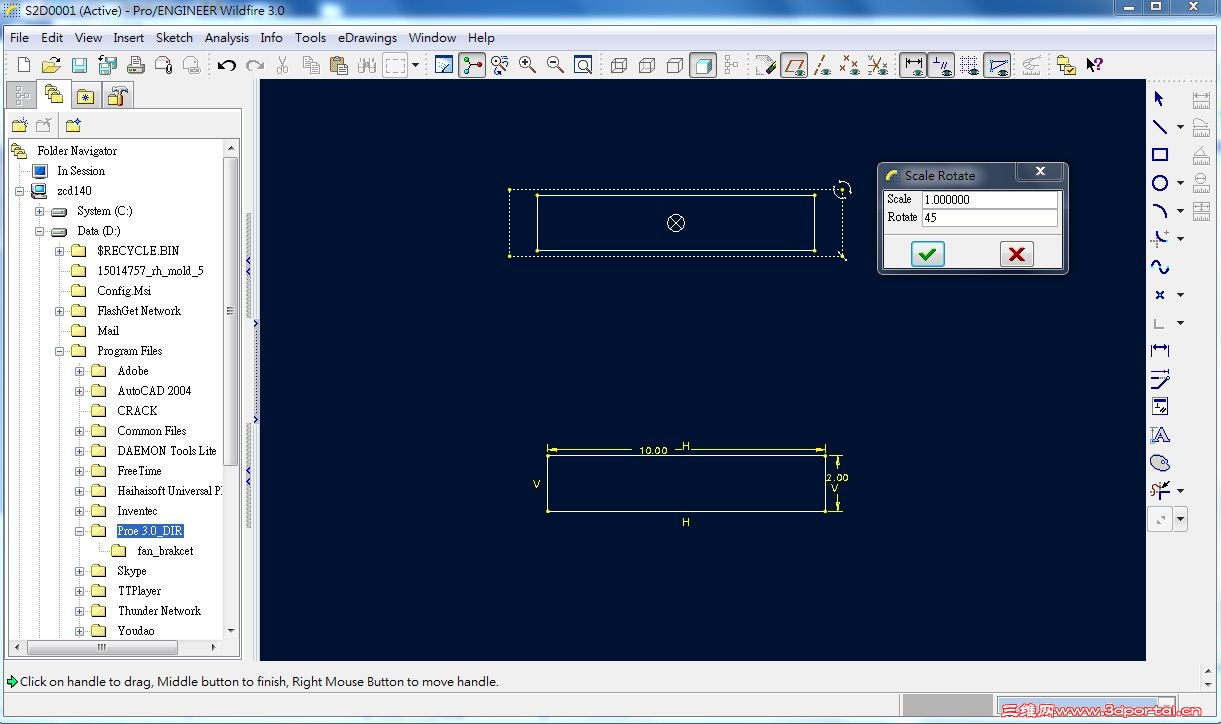Choose the Select arrow tool
This screenshot has height=724, width=1221.
1159,99
